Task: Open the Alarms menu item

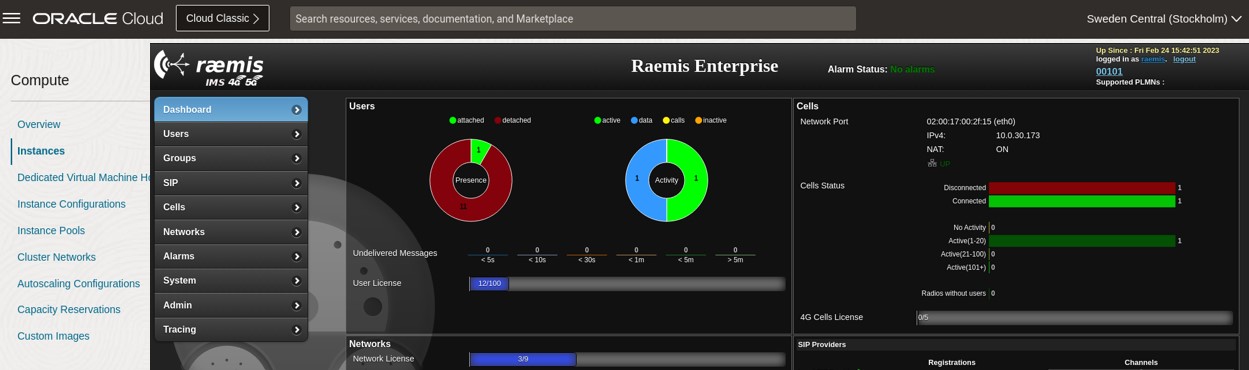Action: click(x=231, y=256)
